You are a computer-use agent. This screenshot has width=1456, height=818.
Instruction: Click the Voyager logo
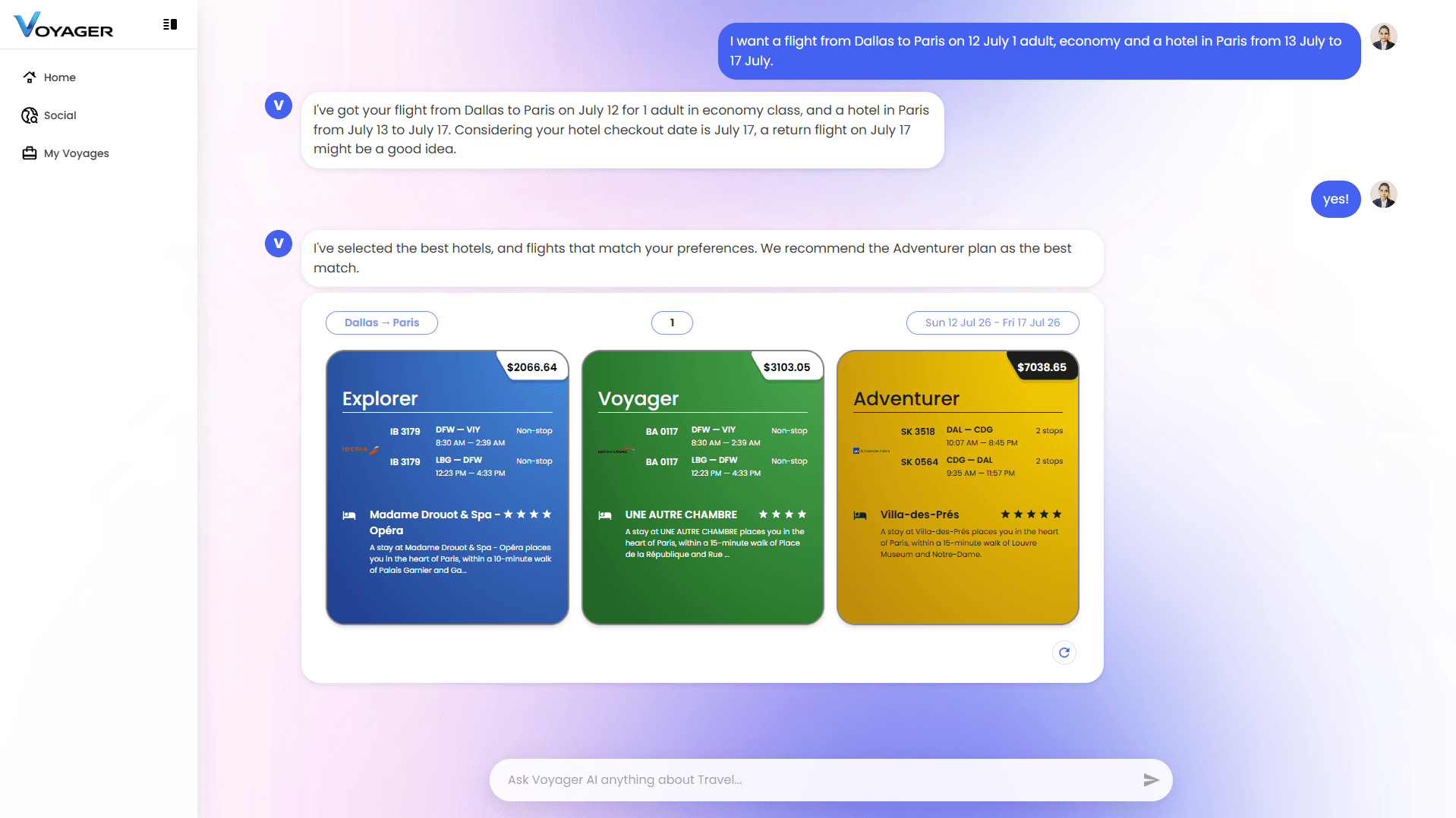pos(64,25)
